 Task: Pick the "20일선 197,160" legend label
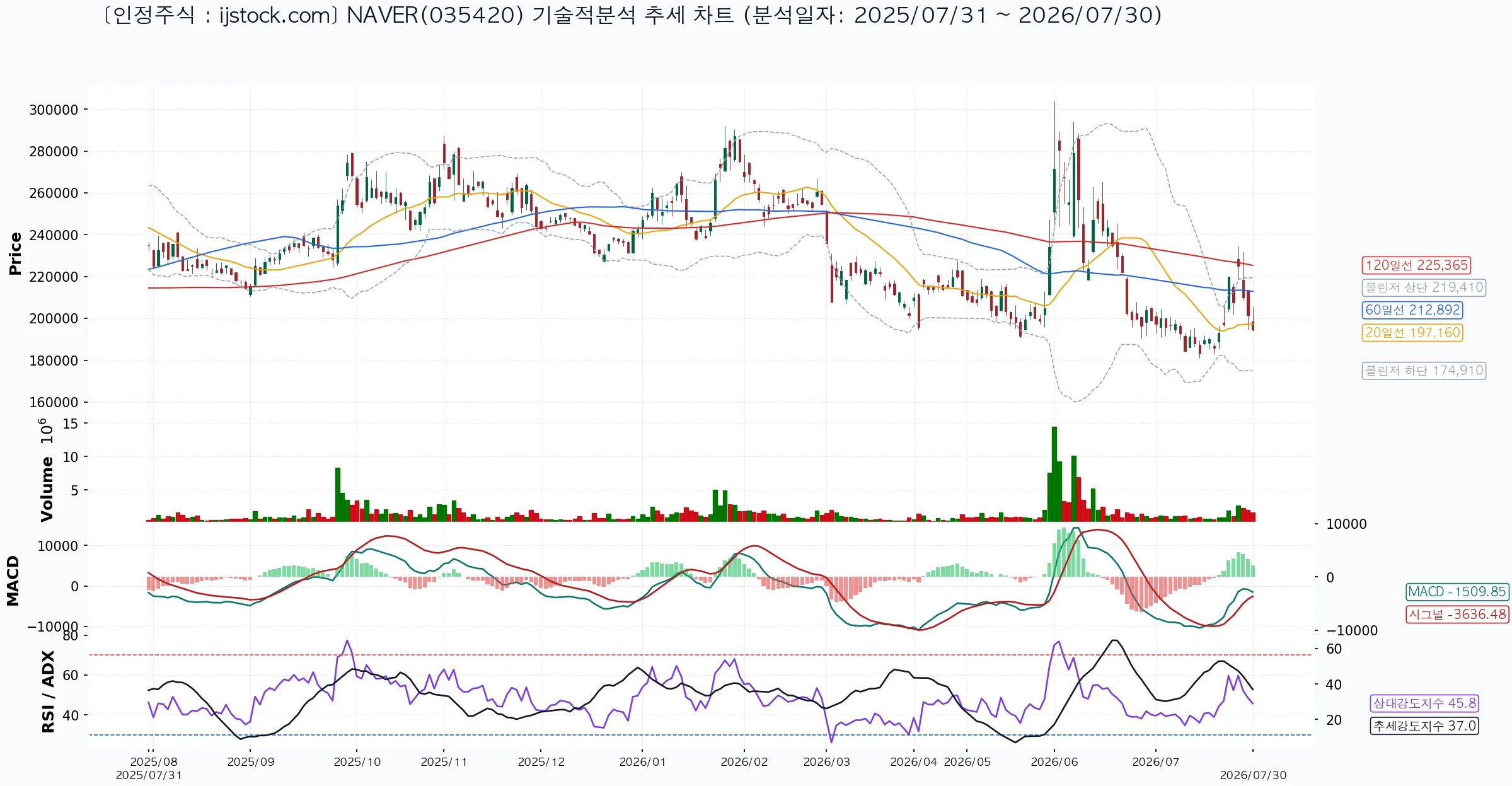1412,333
